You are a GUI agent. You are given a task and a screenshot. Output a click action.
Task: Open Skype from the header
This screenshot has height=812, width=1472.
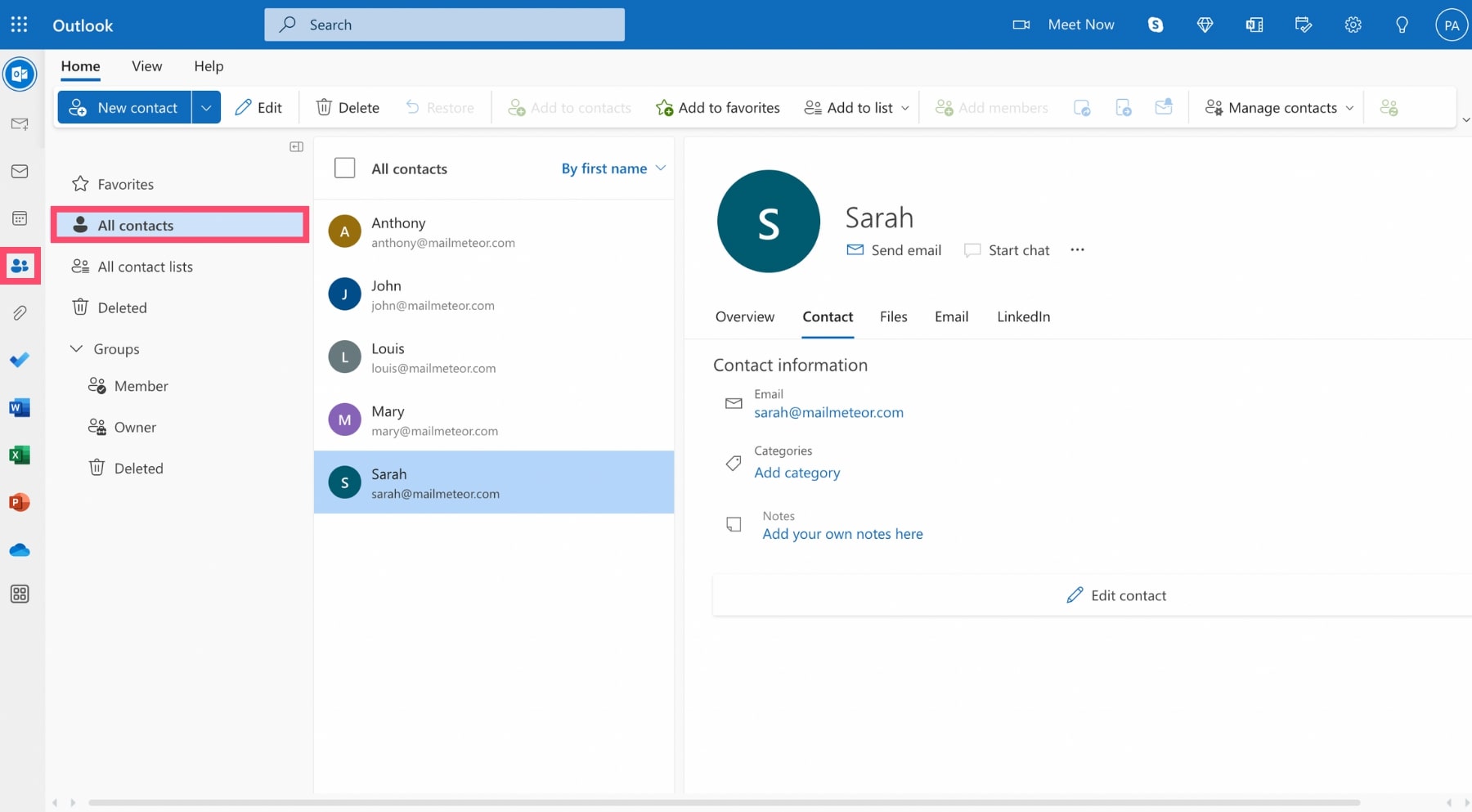pyautogui.click(x=1156, y=25)
